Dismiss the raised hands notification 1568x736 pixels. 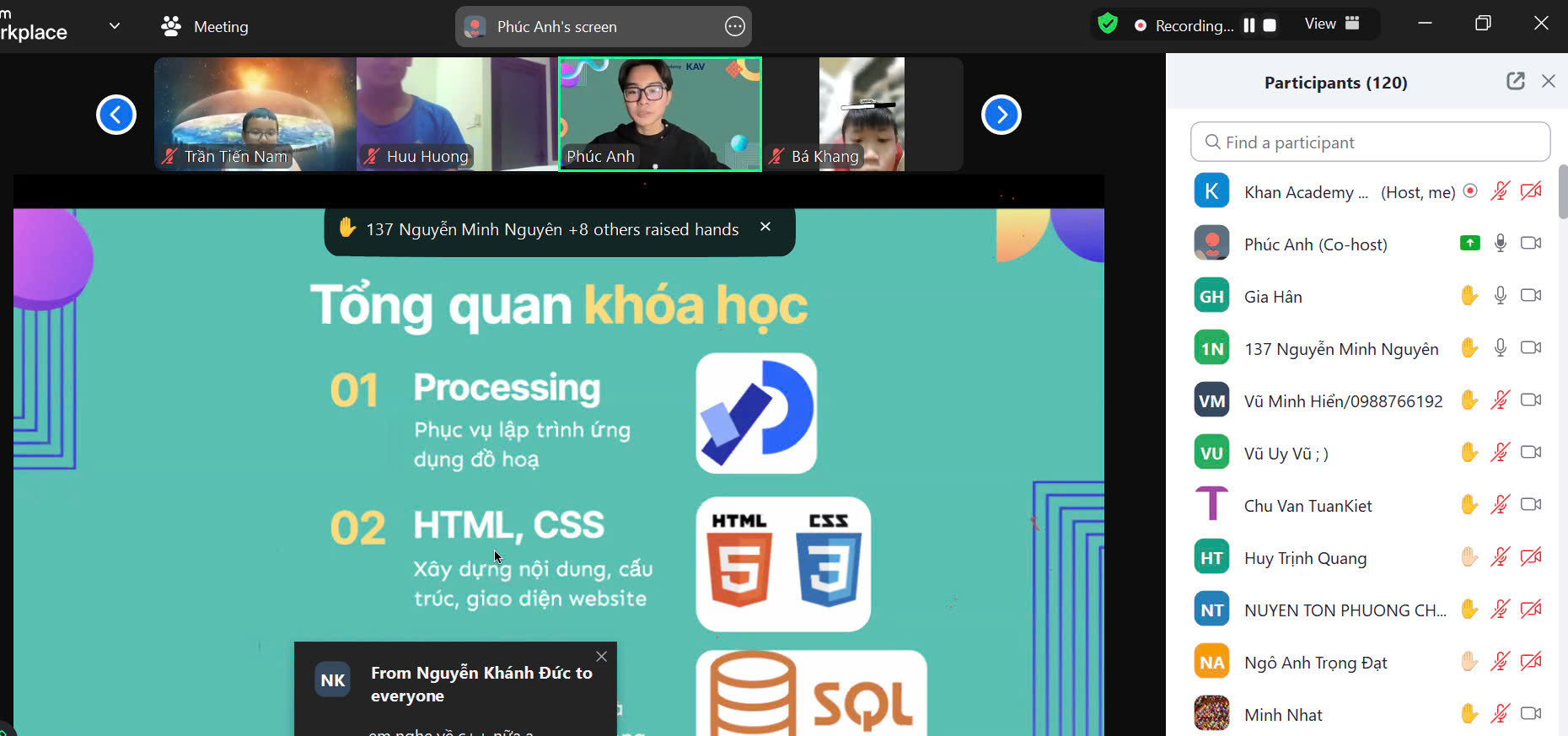765,227
